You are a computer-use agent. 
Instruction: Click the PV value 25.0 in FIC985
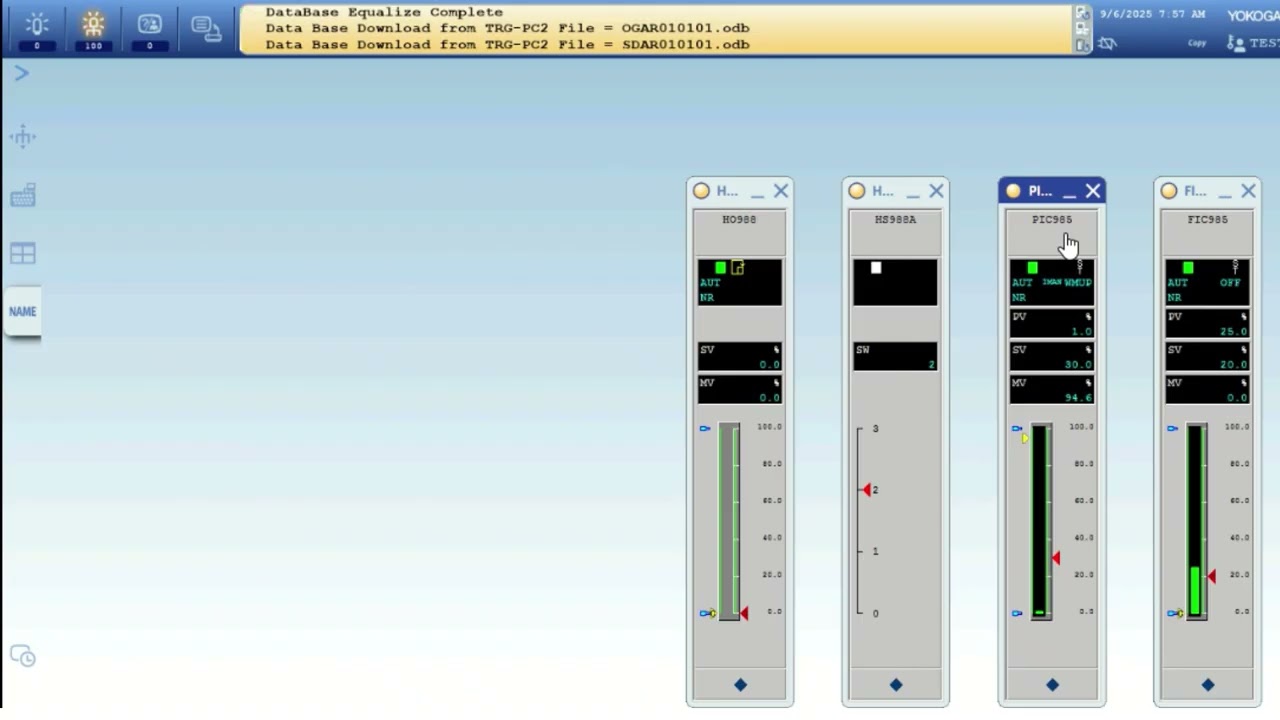click(1234, 331)
